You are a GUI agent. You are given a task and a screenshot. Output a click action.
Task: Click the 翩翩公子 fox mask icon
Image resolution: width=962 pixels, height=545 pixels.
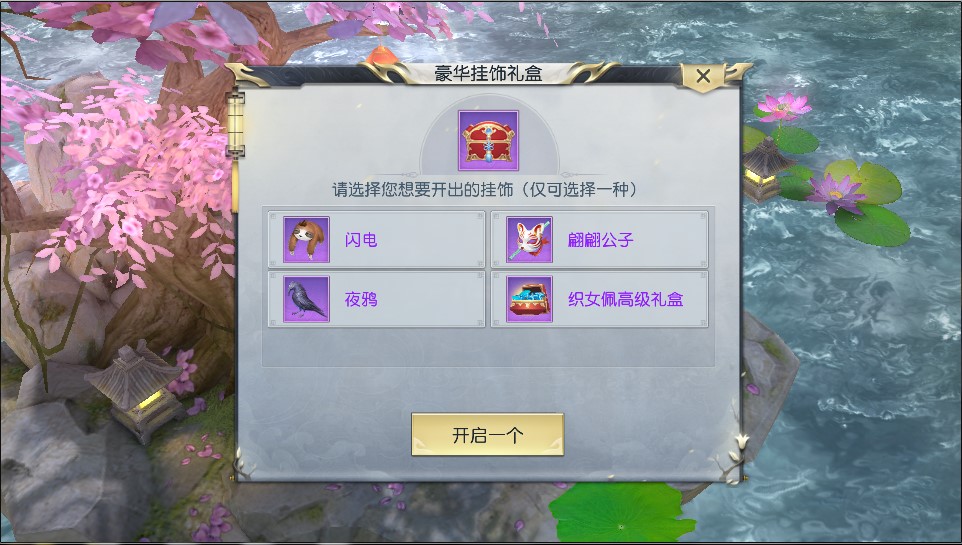tap(529, 239)
